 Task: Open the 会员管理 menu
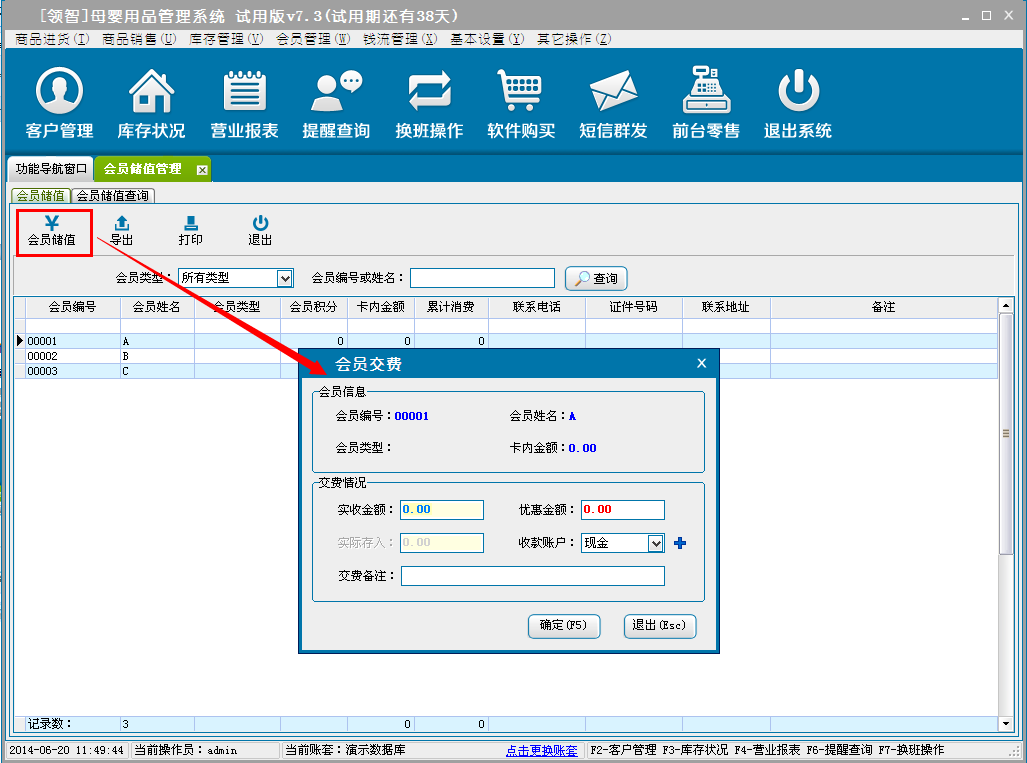click(313, 39)
